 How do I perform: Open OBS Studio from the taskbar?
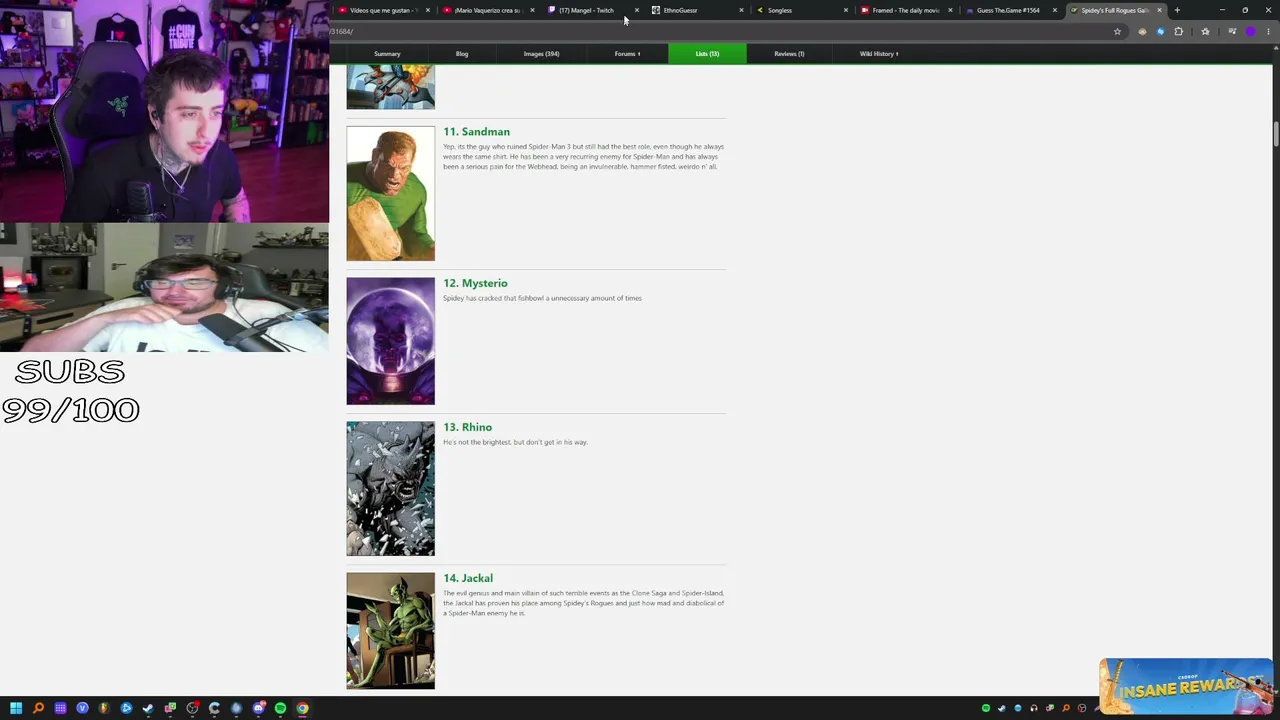192,708
